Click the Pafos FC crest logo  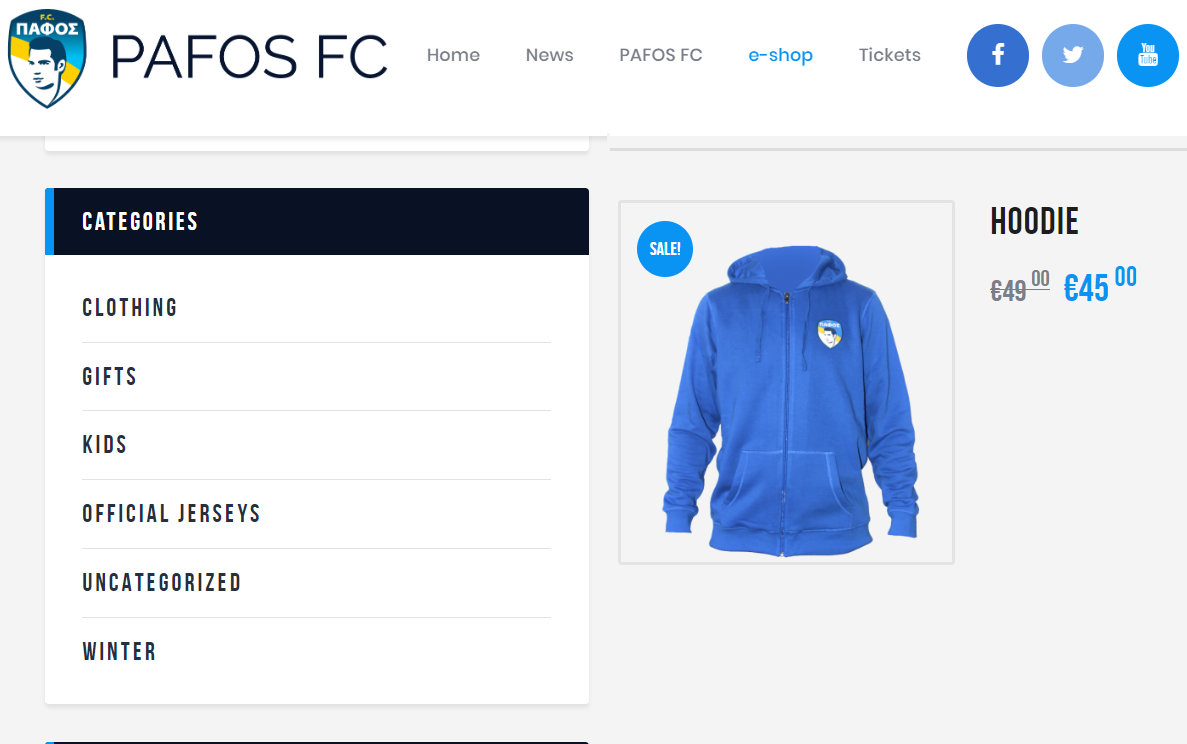point(47,57)
